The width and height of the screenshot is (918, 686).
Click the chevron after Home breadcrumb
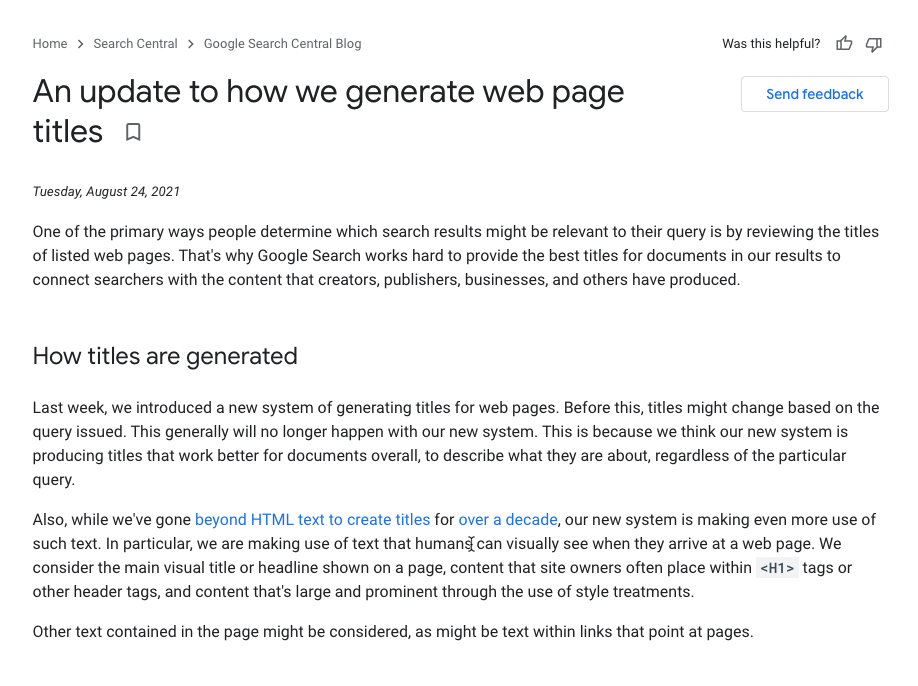(81, 44)
